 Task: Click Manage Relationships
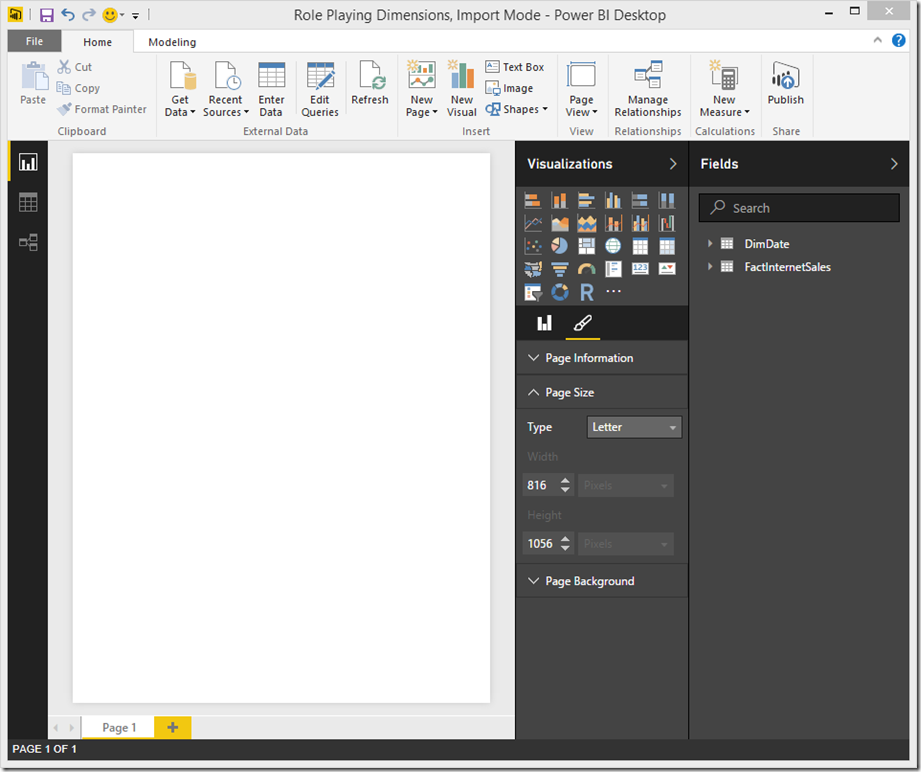(x=648, y=89)
